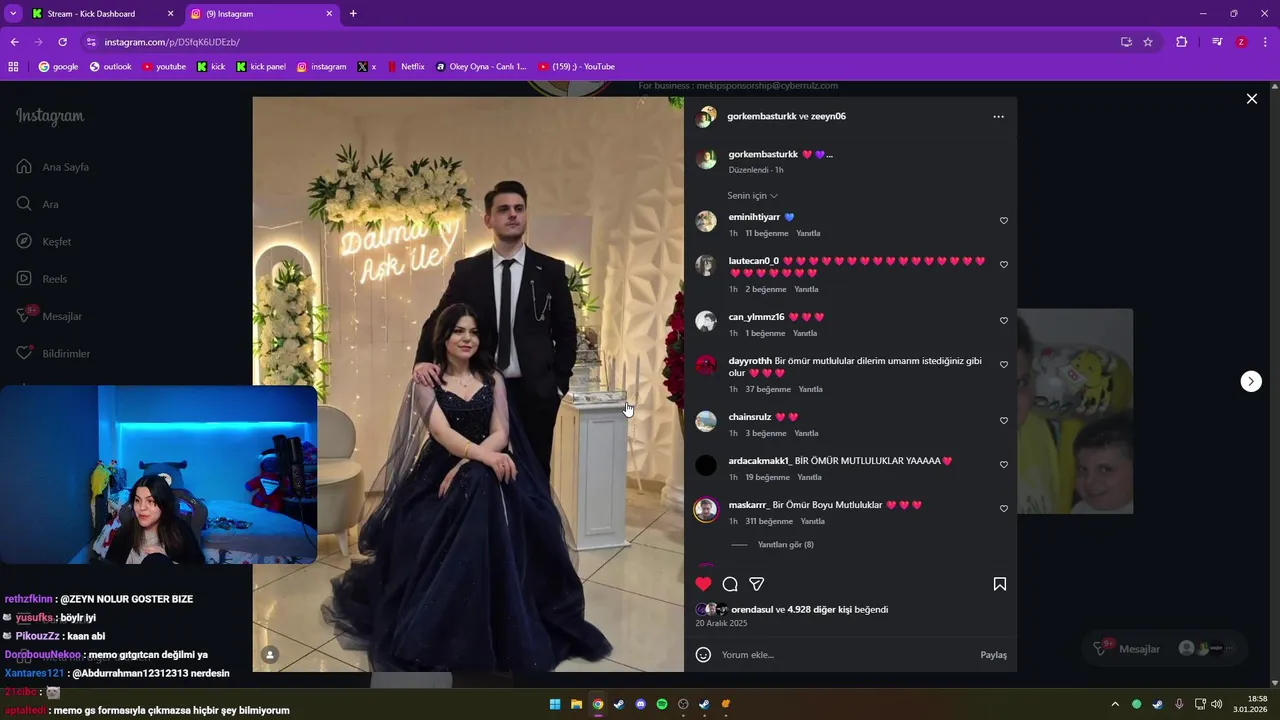The width and height of the screenshot is (1280, 720).
Task: Open Spotify from the taskbar
Action: [662, 704]
